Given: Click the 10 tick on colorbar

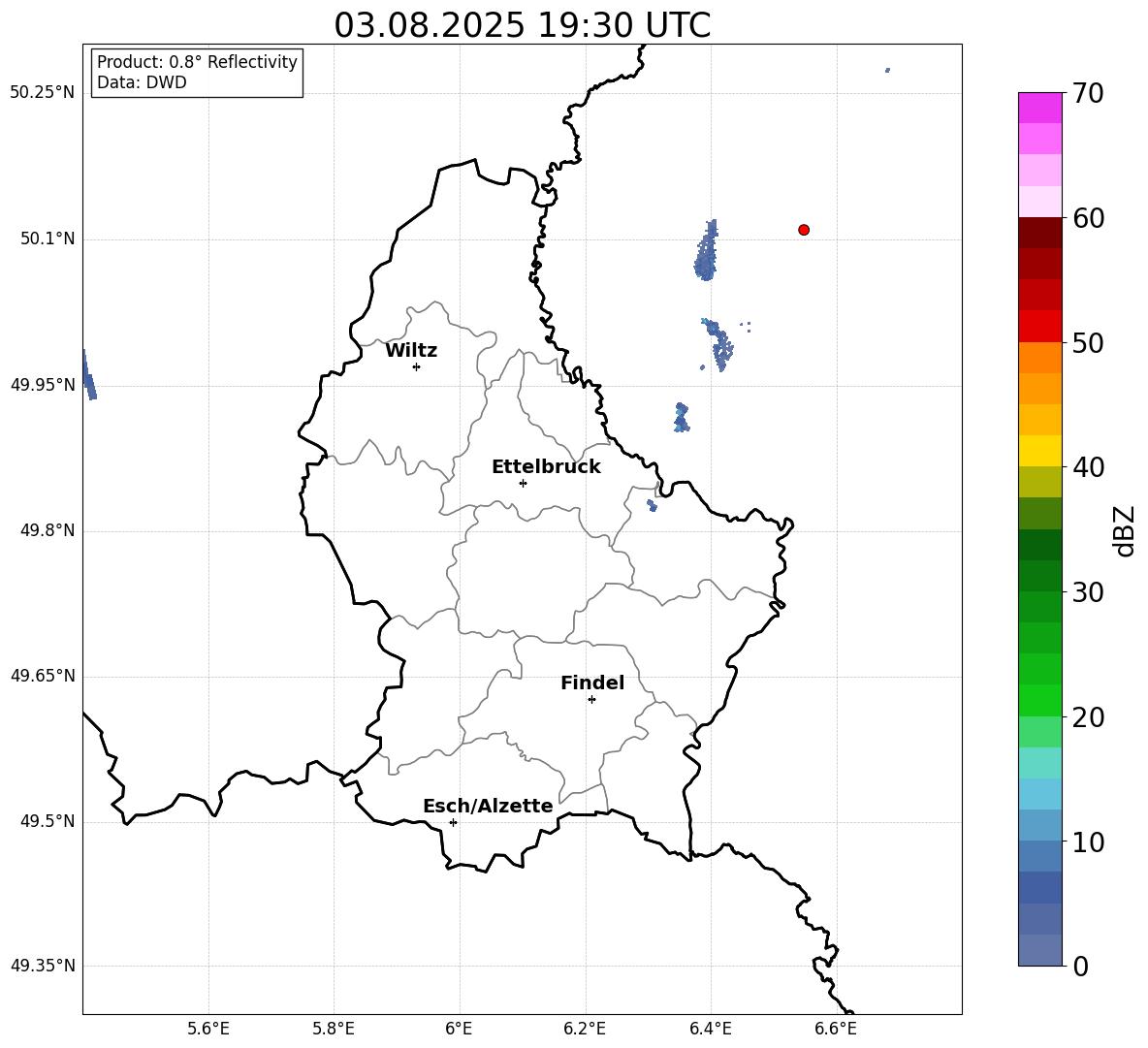Looking at the screenshot, I should [x=1088, y=842].
